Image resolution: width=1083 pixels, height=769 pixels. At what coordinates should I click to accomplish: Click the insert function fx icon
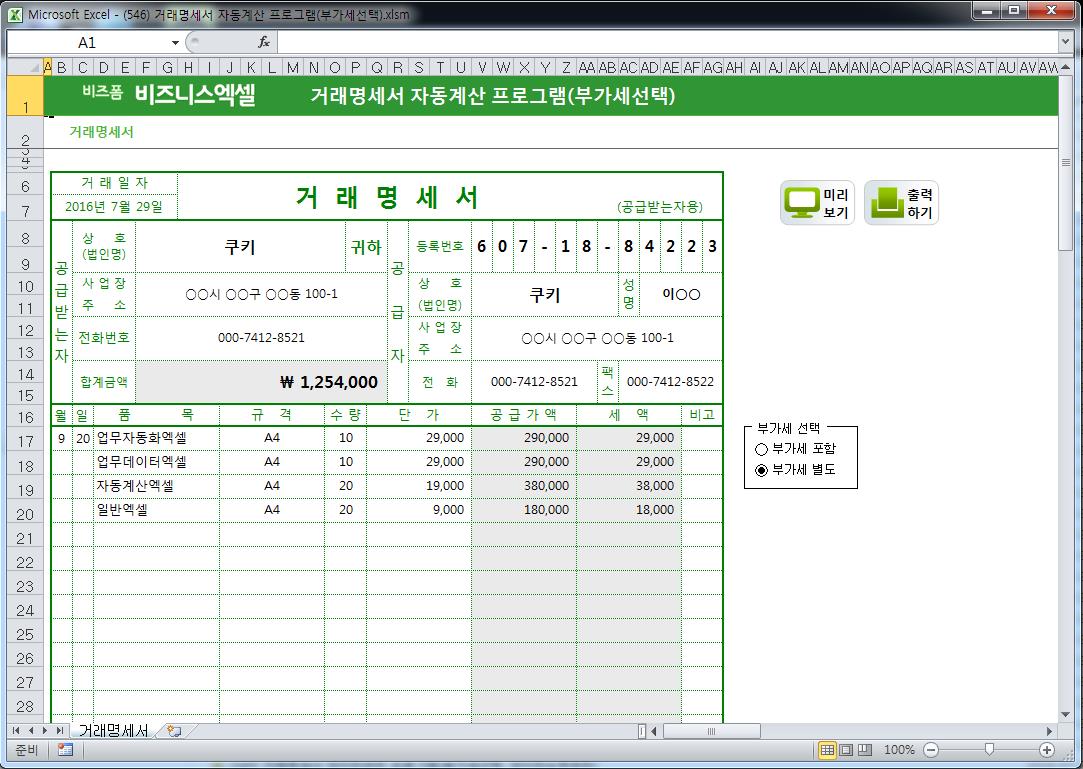[x=264, y=43]
